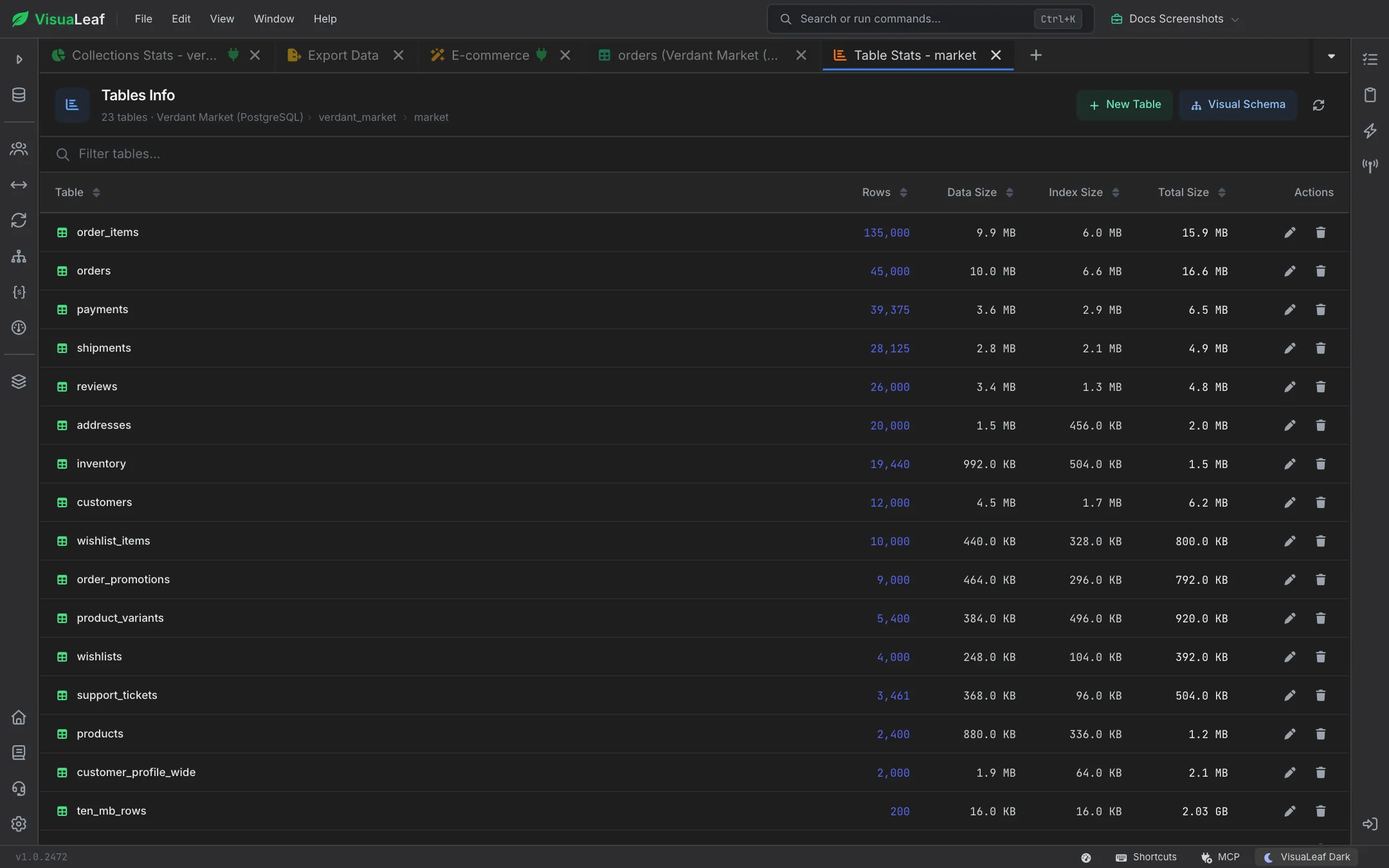Sort by Index Size column

(1084, 192)
